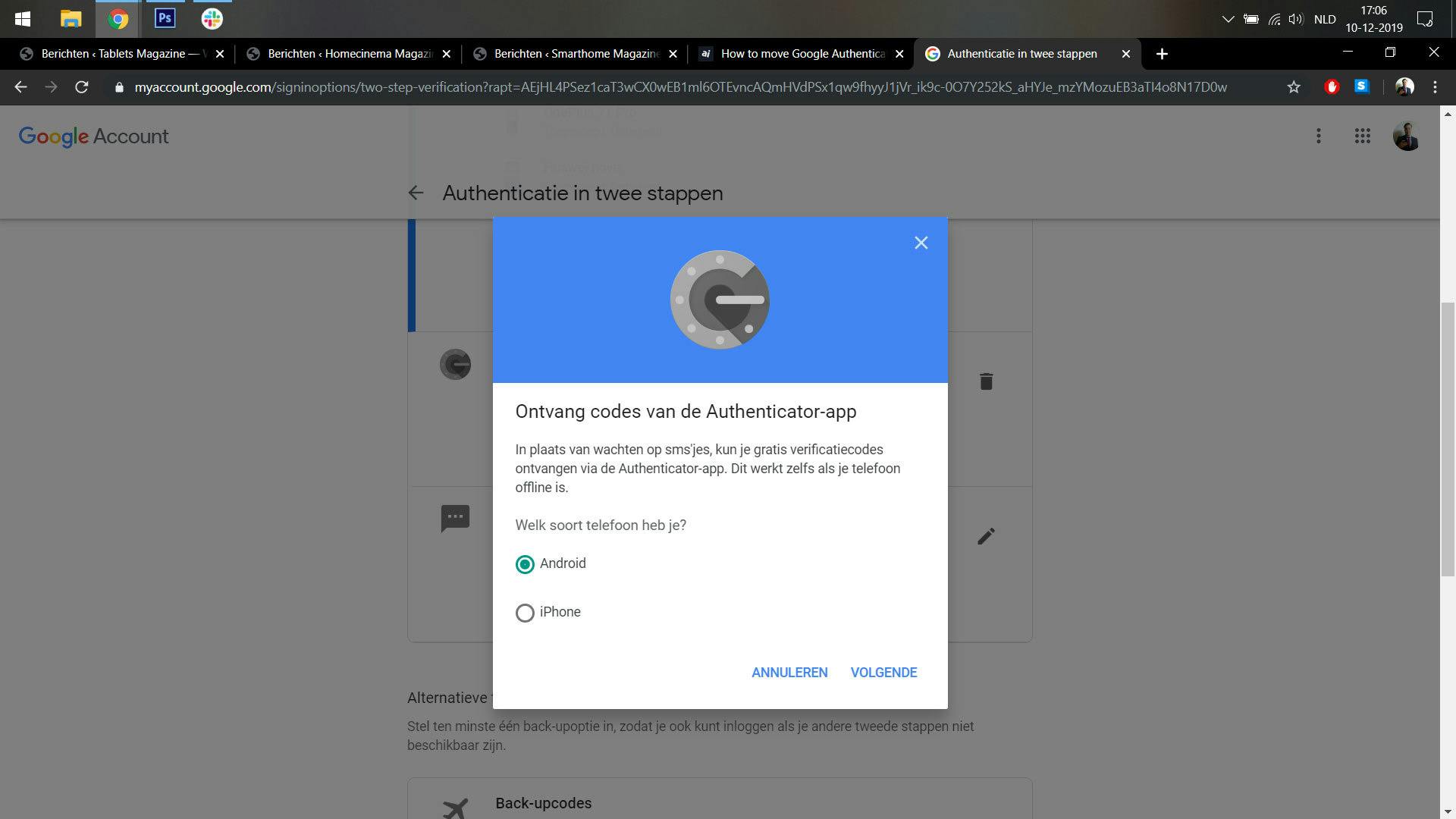
Task: Open Chrome's three-dot menu
Action: point(1435,87)
